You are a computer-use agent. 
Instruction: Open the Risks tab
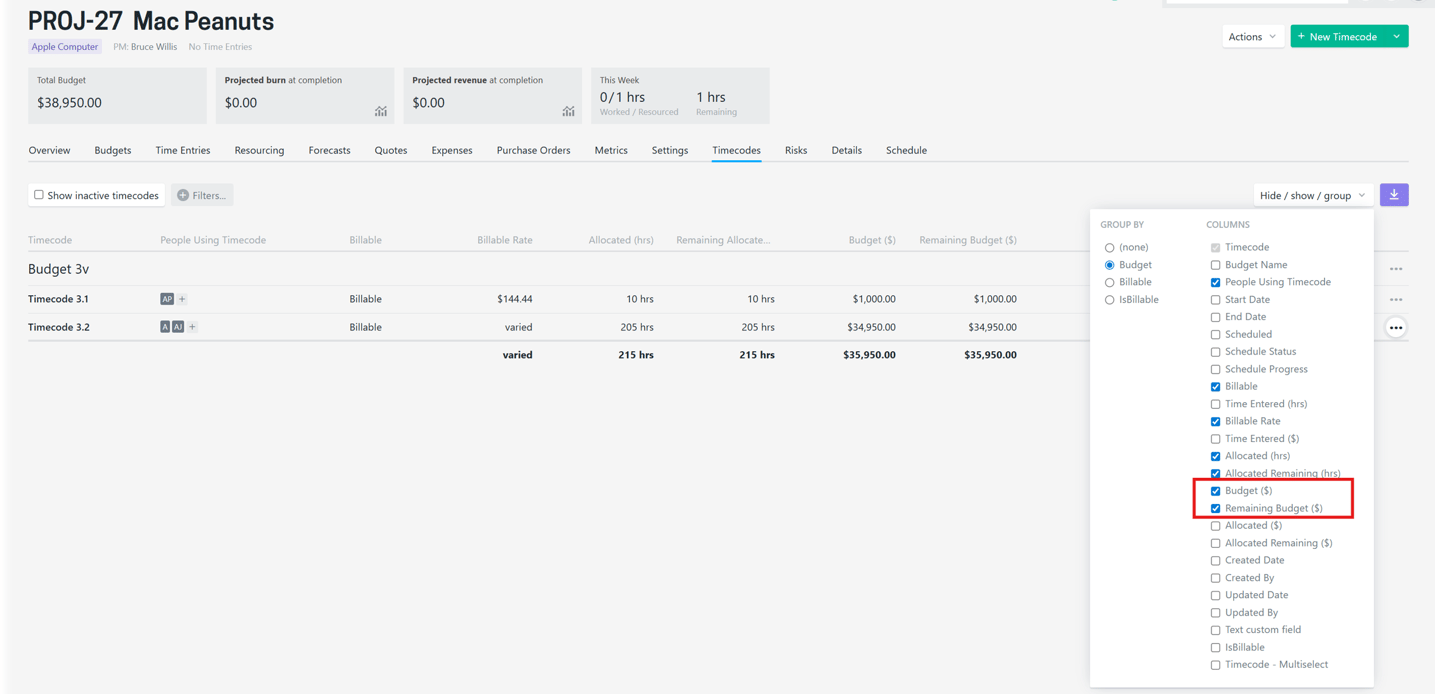(x=796, y=150)
